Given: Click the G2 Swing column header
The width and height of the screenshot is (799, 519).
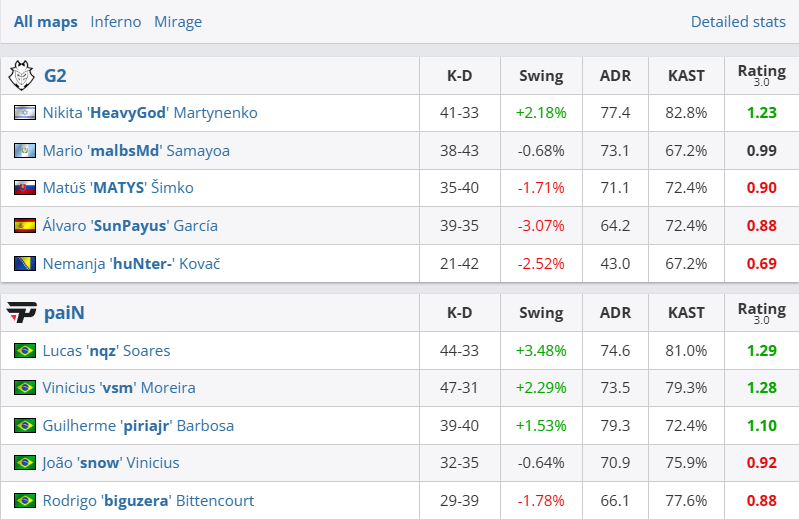Looking at the screenshot, I should click(x=541, y=76).
